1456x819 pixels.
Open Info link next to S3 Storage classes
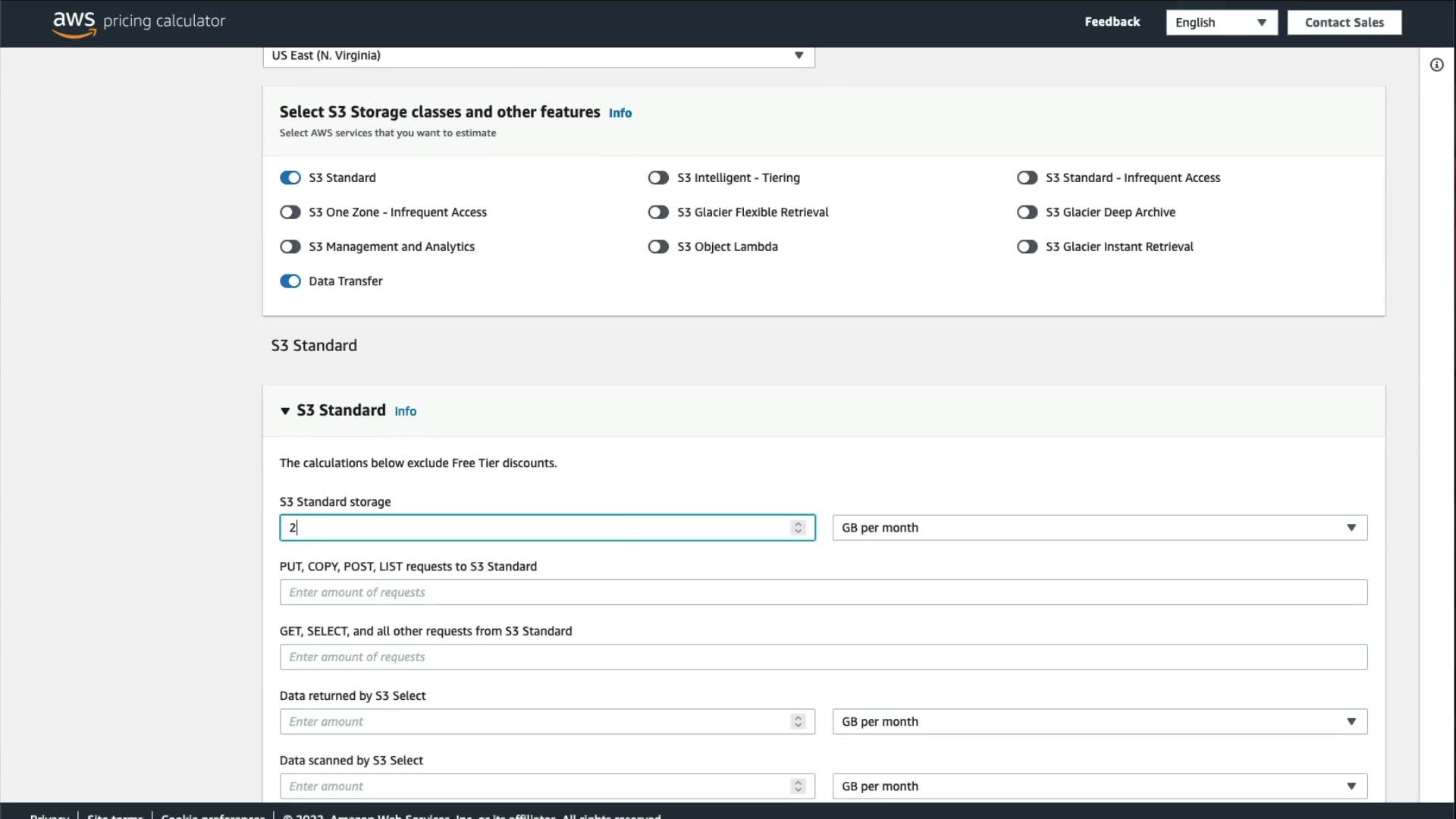coord(620,113)
